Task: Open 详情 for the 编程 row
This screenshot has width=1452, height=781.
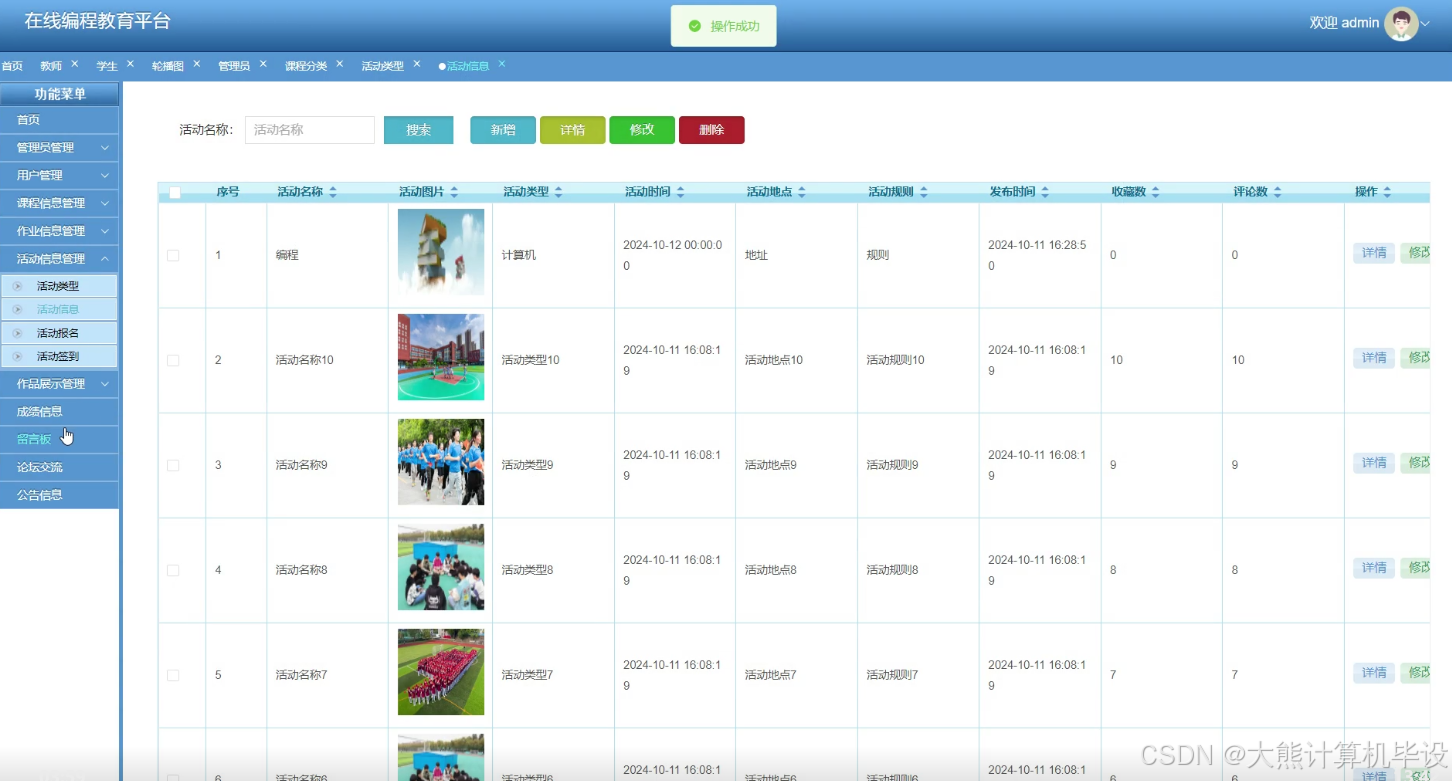Action: click(1374, 253)
